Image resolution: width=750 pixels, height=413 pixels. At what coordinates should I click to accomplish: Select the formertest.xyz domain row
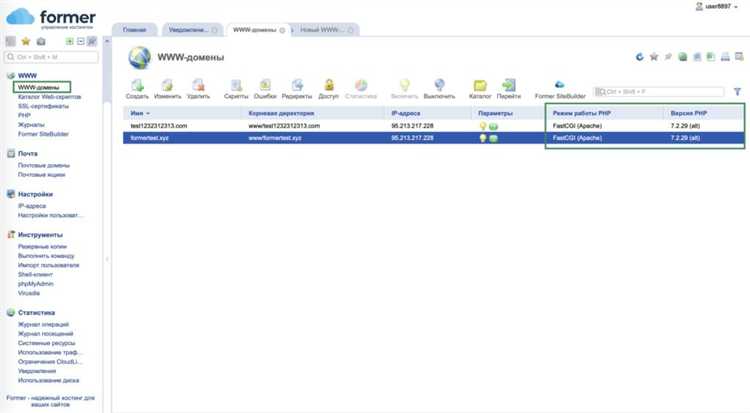(434, 138)
